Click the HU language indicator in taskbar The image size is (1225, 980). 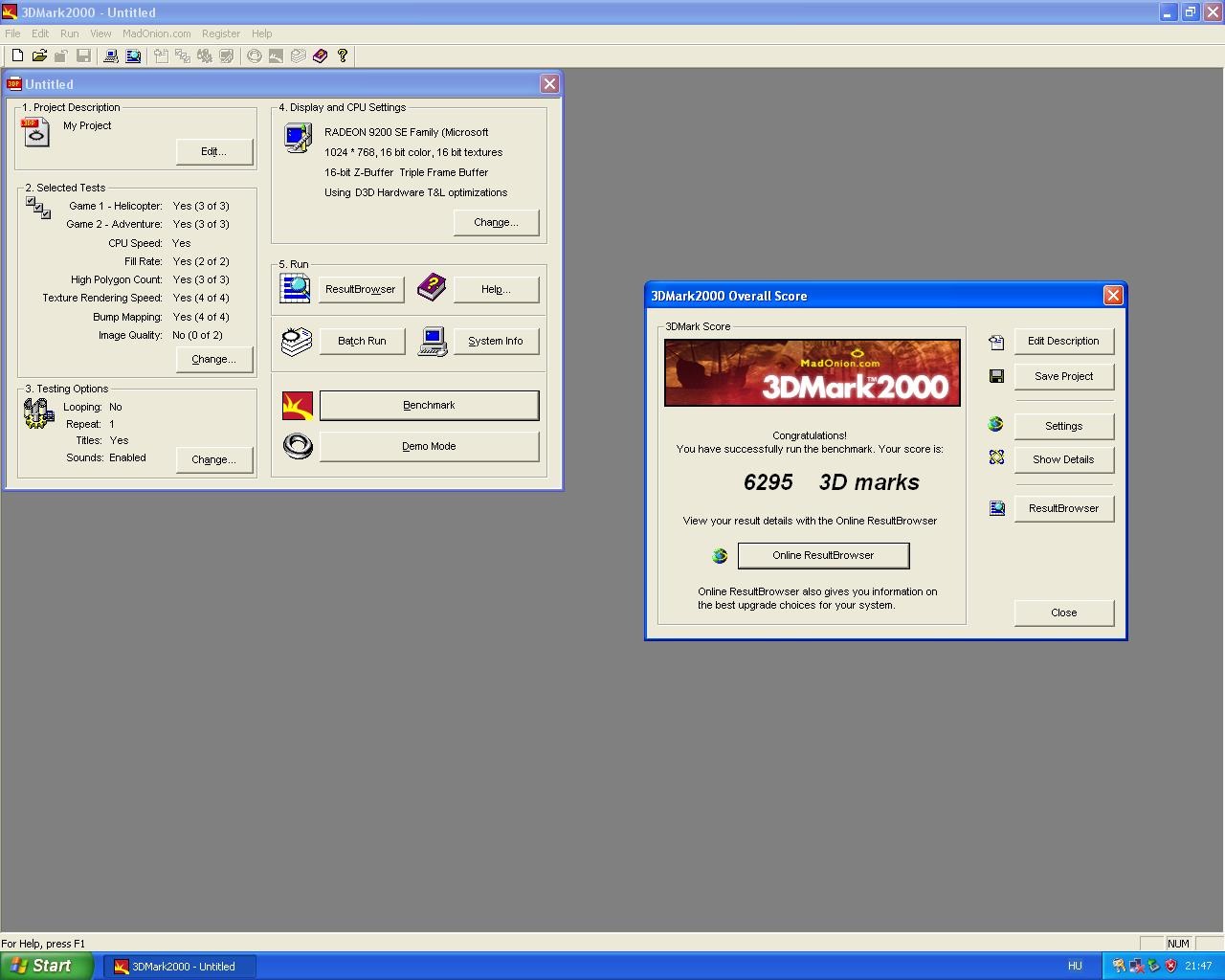click(1075, 966)
